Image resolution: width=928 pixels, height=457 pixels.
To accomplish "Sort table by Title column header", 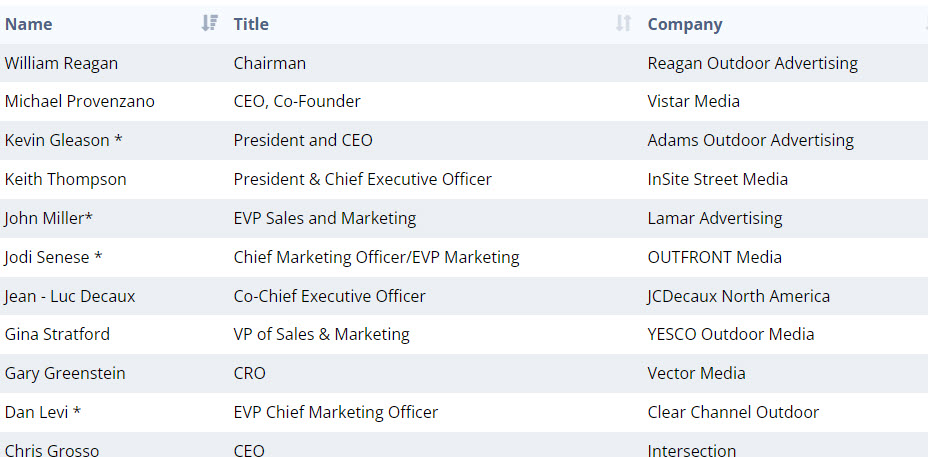I will pyautogui.click(x=251, y=24).
